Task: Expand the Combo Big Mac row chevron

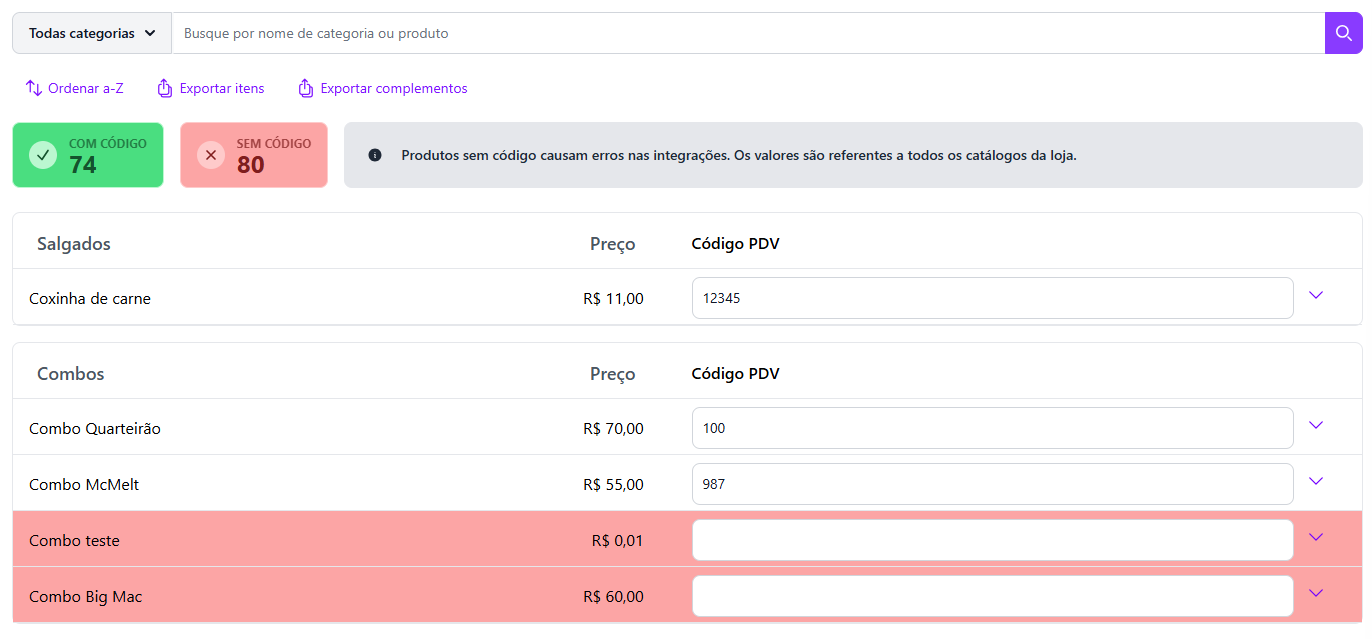Action: (1316, 593)
